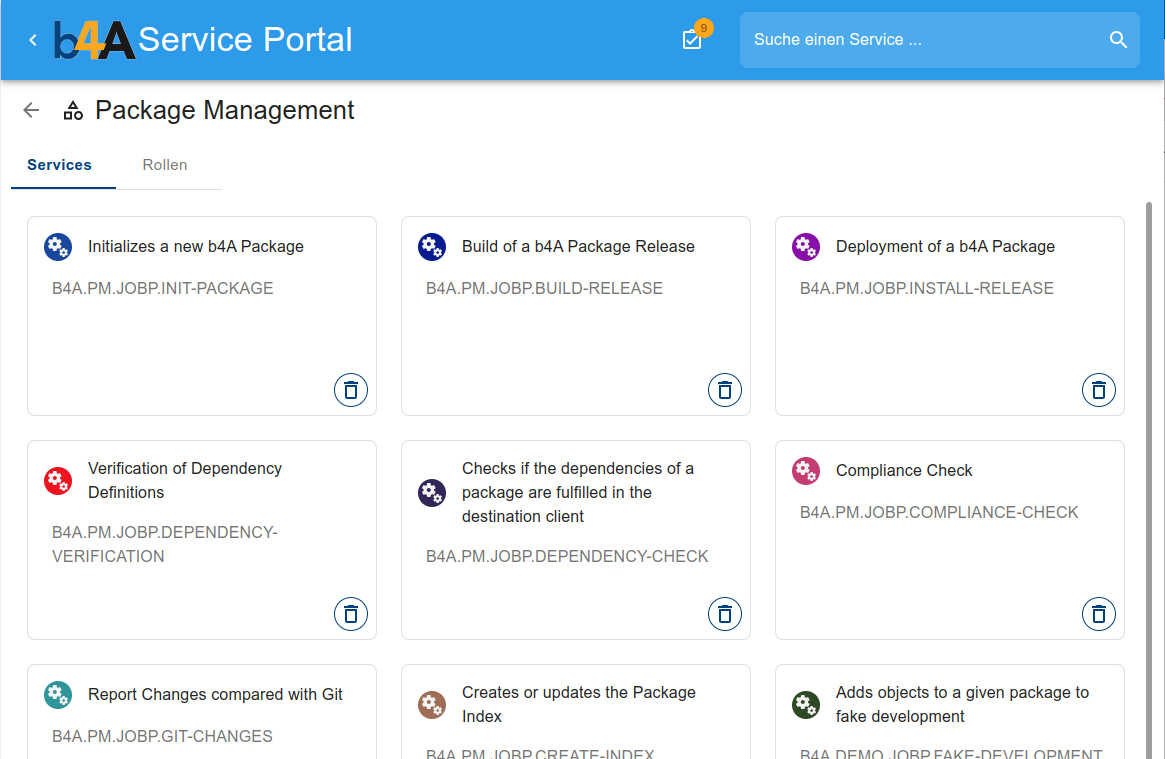Collapse the portal using header chevron
The image size is (1165, 759).
[33, 40]
